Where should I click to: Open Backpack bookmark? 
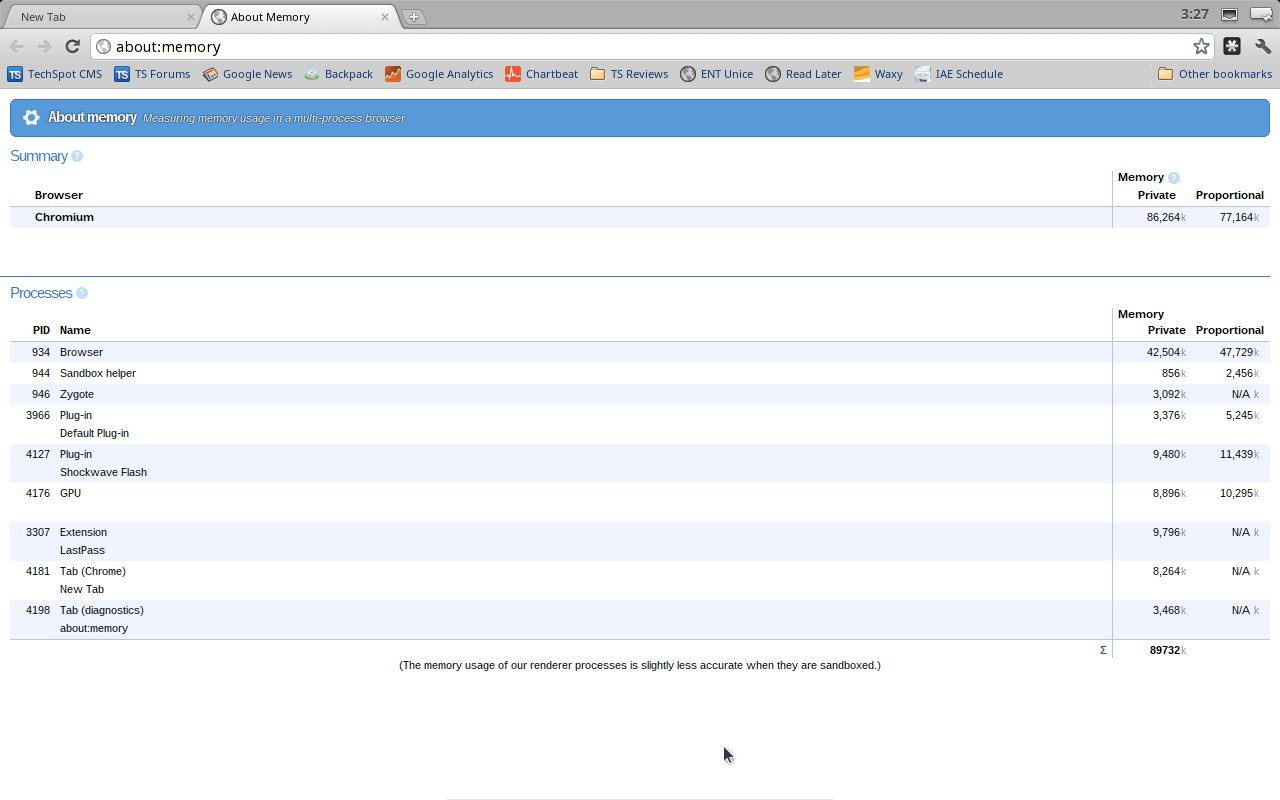339,74
